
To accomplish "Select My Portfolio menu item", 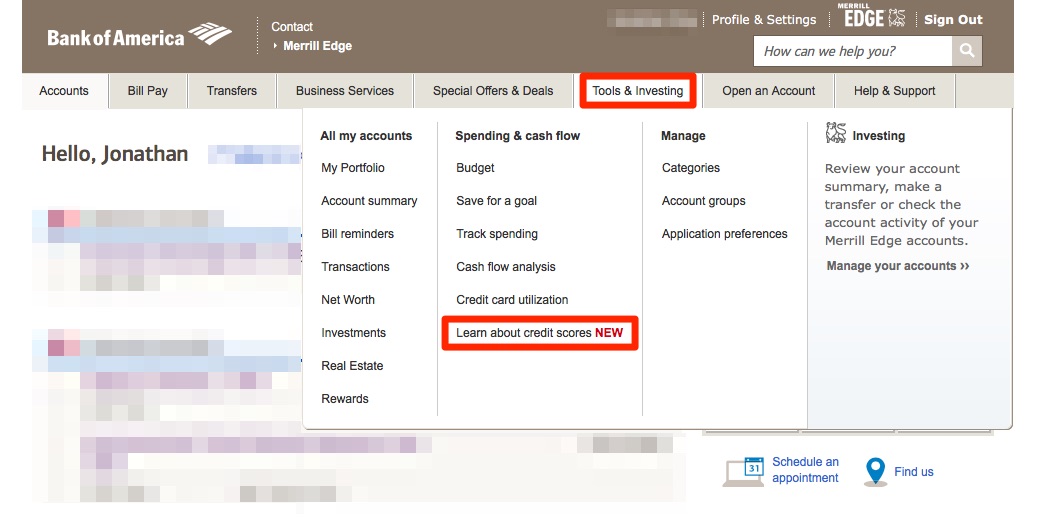I will coord(353,168).
